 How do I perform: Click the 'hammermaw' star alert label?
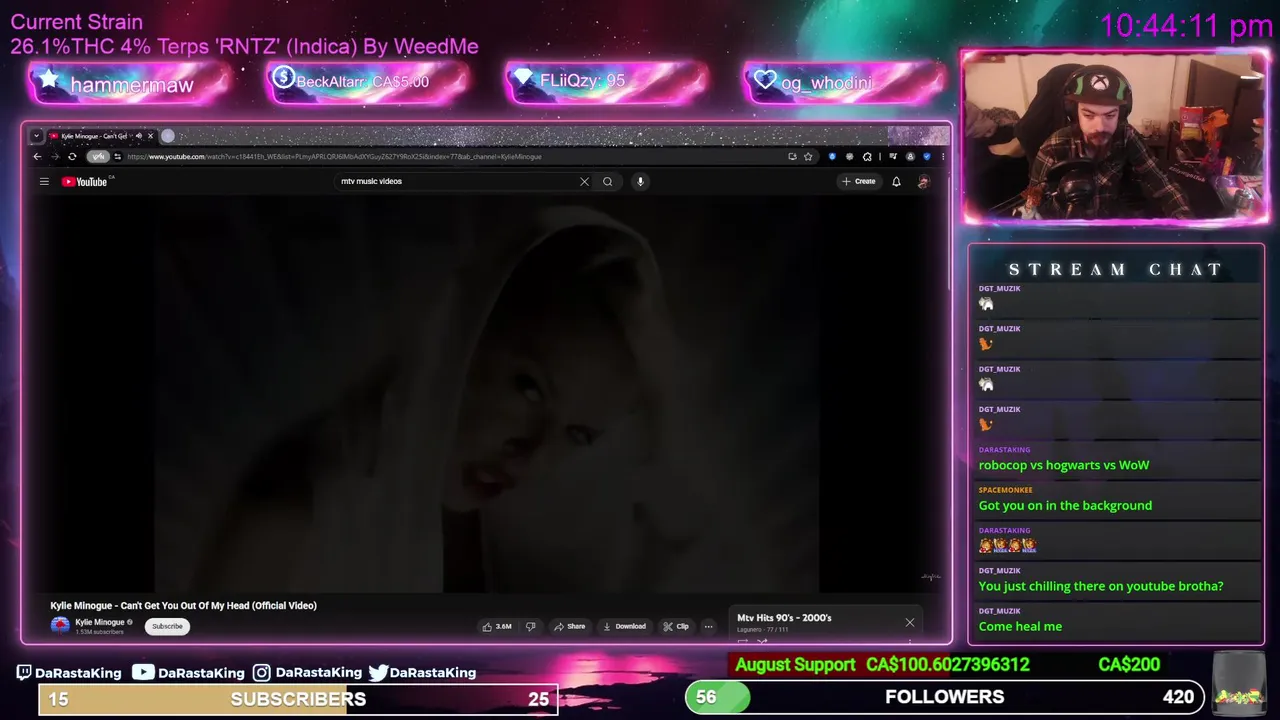tap(131, 85)
